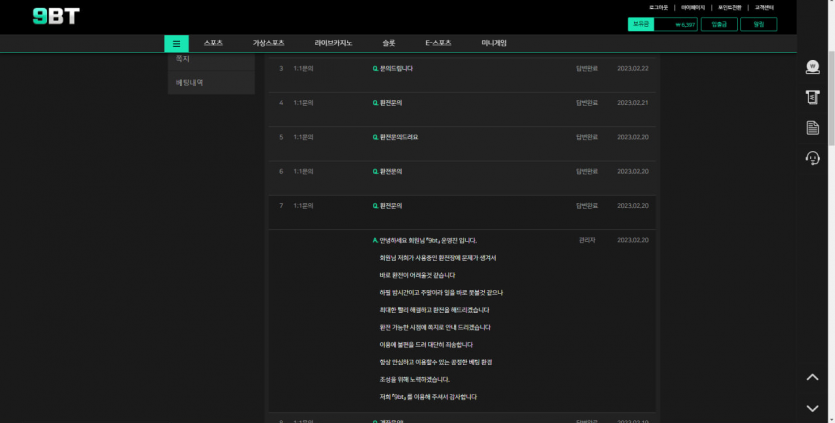Open the green hamburger menu
This screenshot has width=835, height=423.
click(x=176, y=44)
